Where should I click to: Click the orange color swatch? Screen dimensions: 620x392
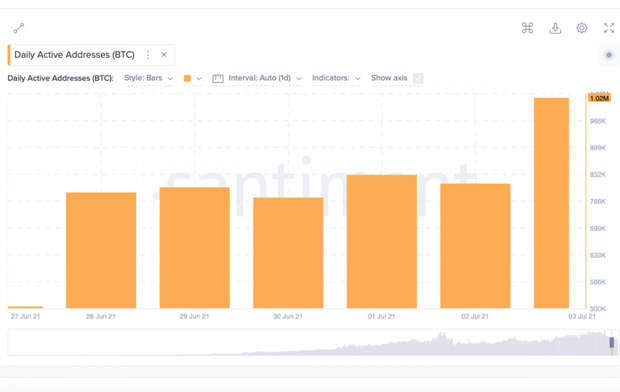click(x=187, y=78)
